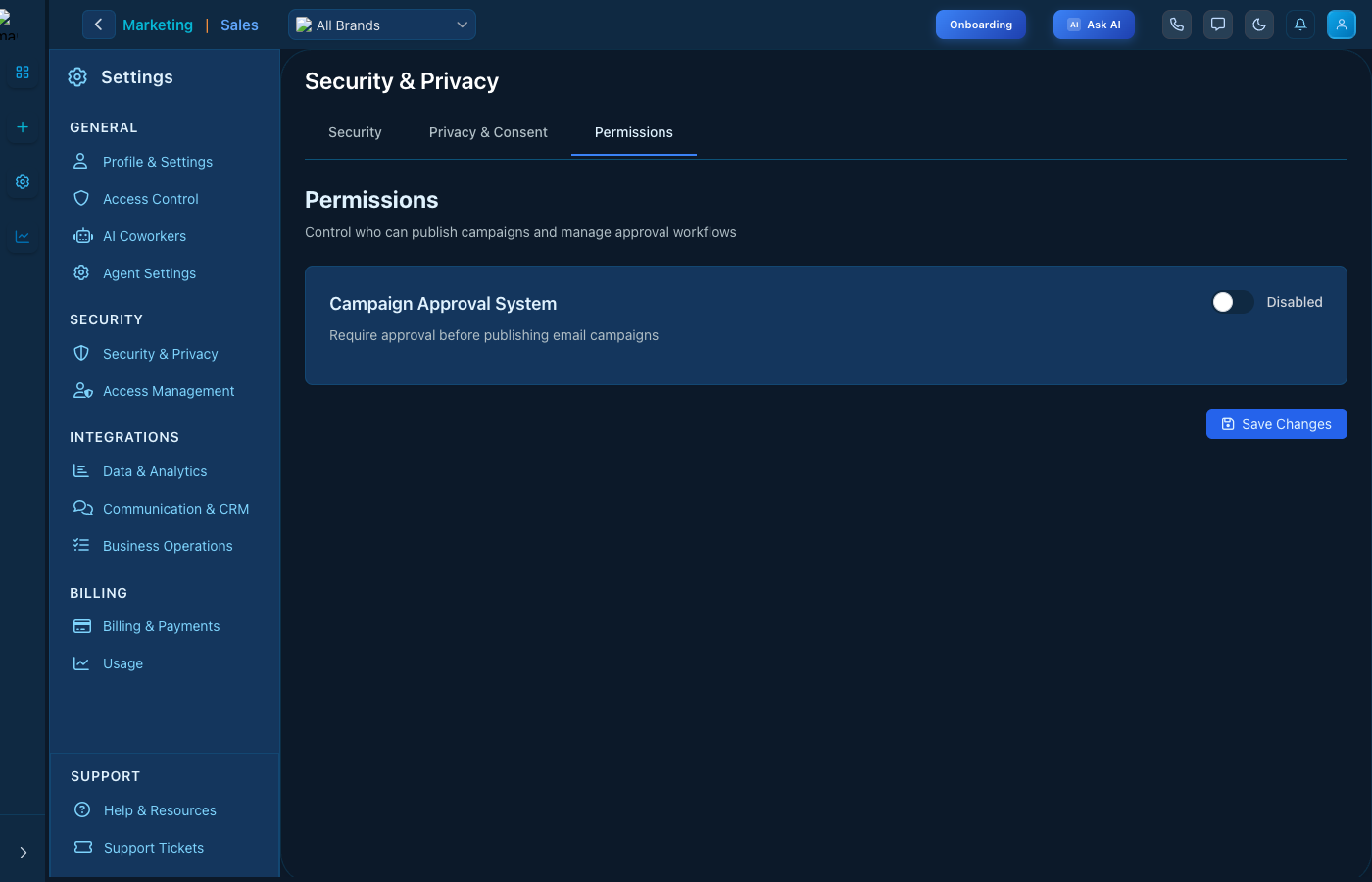The image size is (1372, 882).
Task: Click the gear icon in left rail
Action: [23, 182]
